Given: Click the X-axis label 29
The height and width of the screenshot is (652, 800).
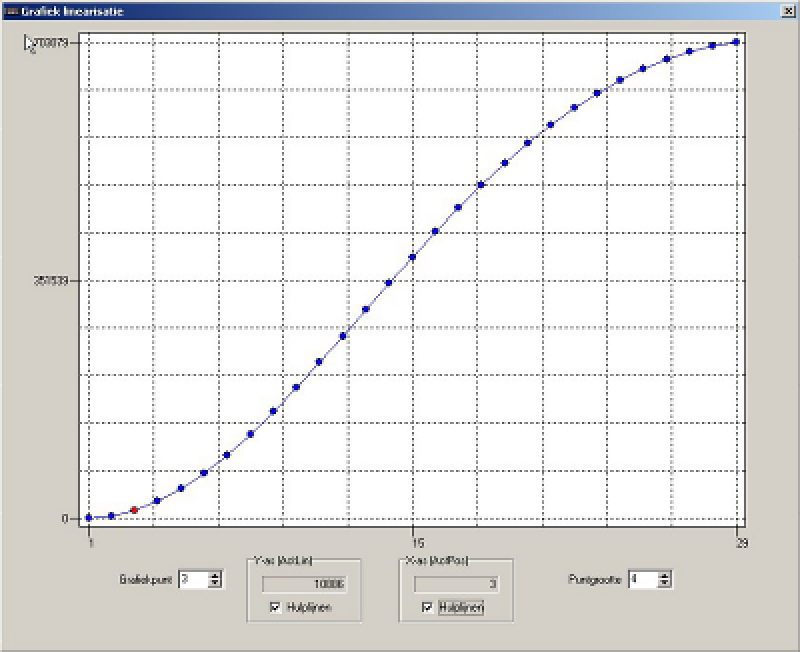Looking at the screenshot, I should coord(741,543).
